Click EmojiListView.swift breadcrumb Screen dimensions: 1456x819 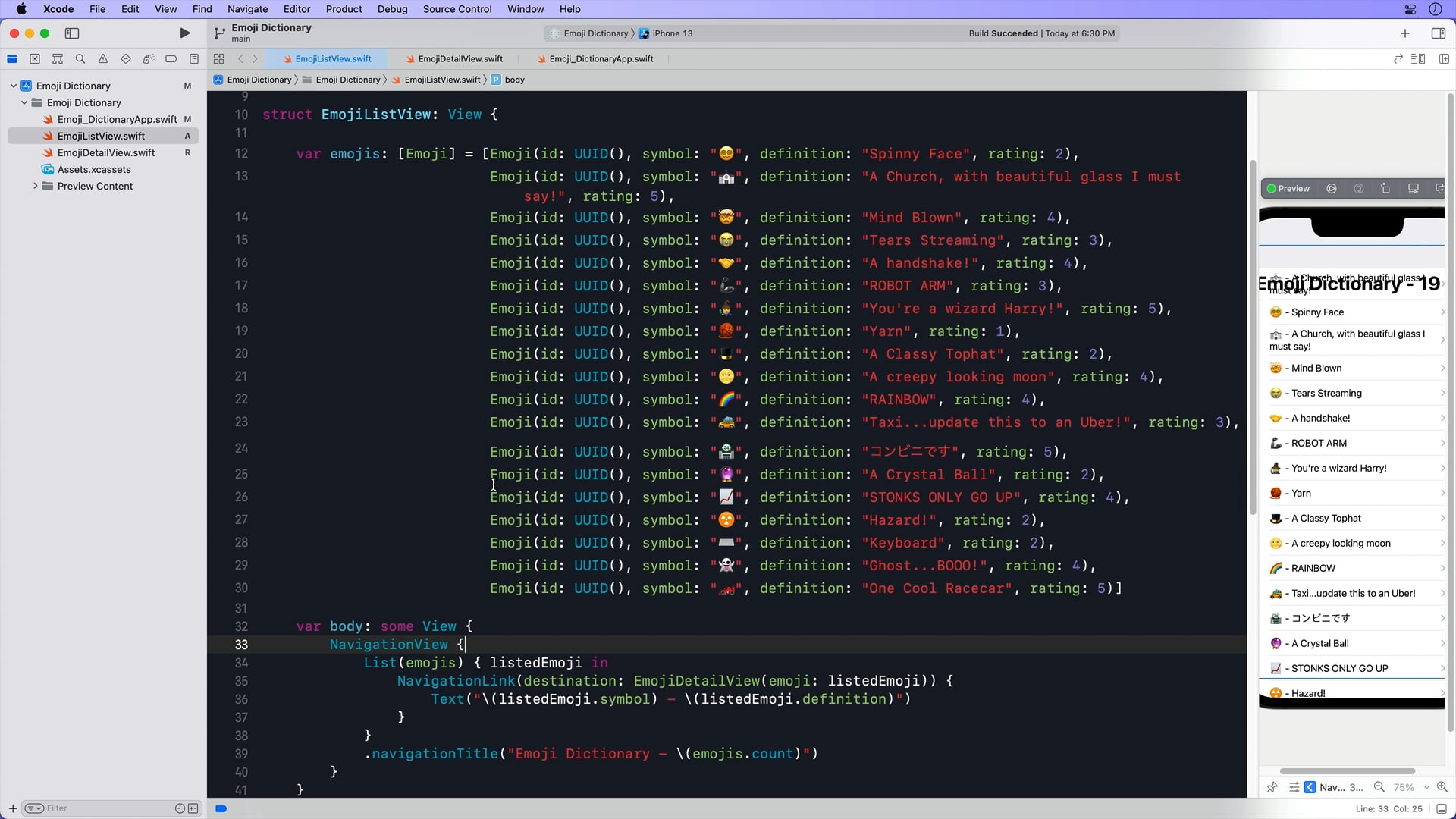coord(436,80)
